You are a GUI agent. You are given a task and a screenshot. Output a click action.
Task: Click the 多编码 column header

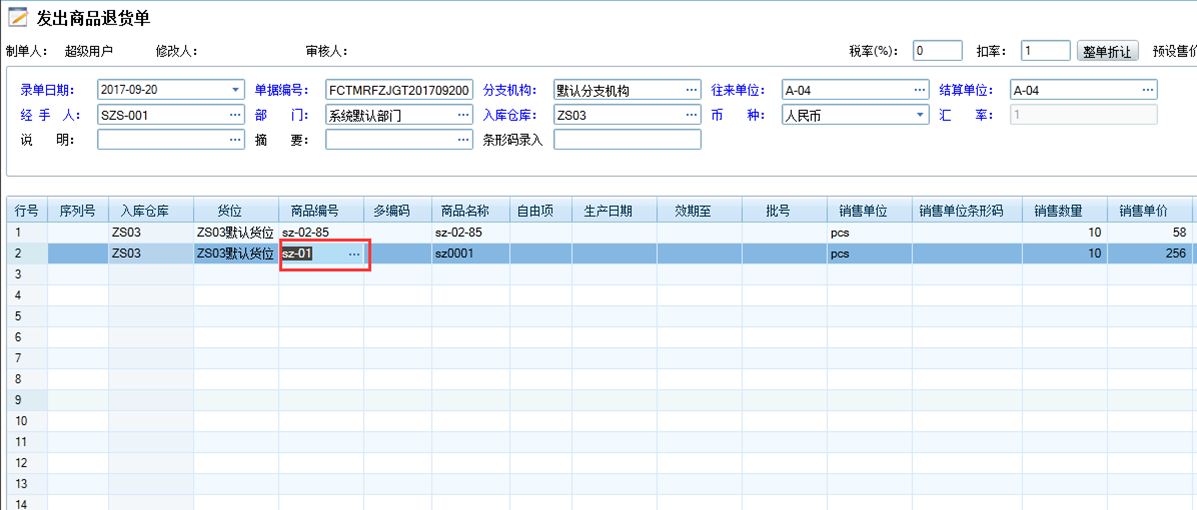(398, 211)
